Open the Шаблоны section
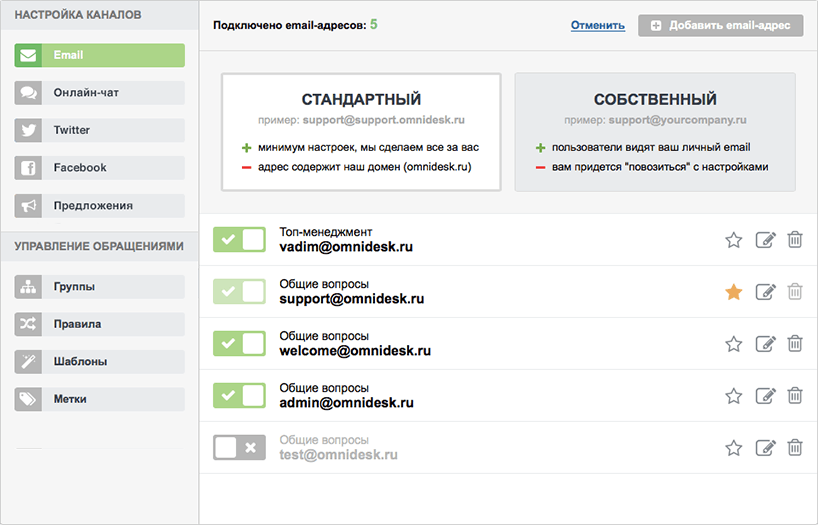The width and height of the screenshot is (818, 525). (100, 362)
